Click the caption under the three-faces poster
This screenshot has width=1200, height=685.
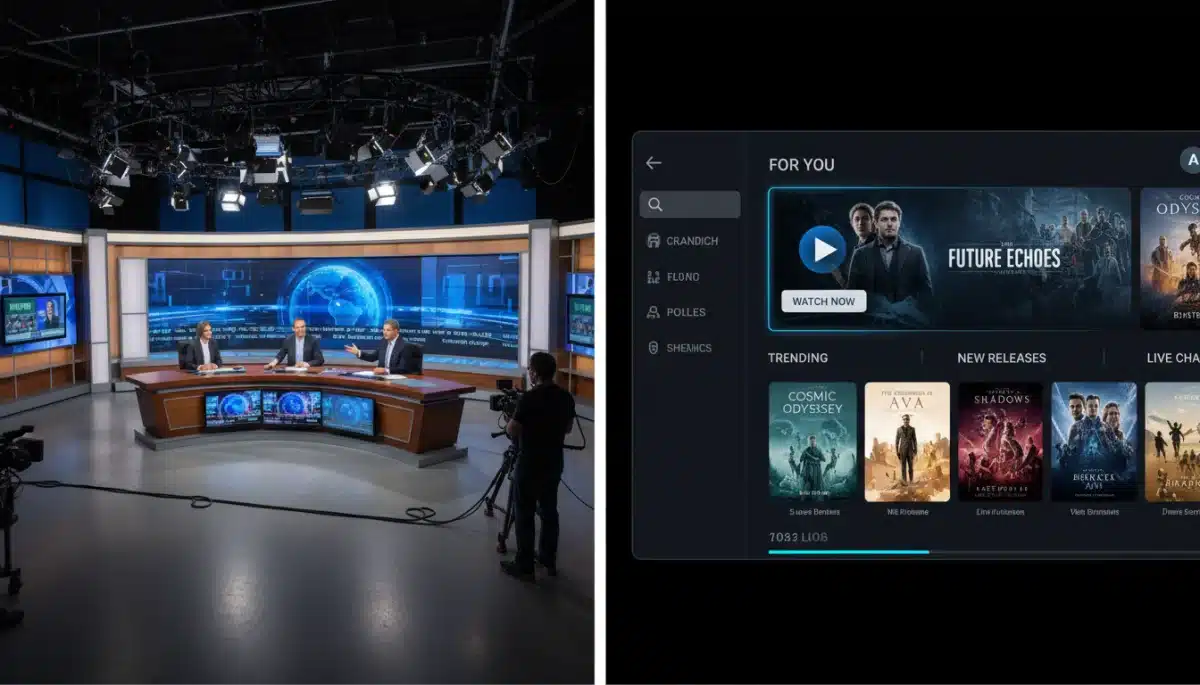coord(1094,512)
